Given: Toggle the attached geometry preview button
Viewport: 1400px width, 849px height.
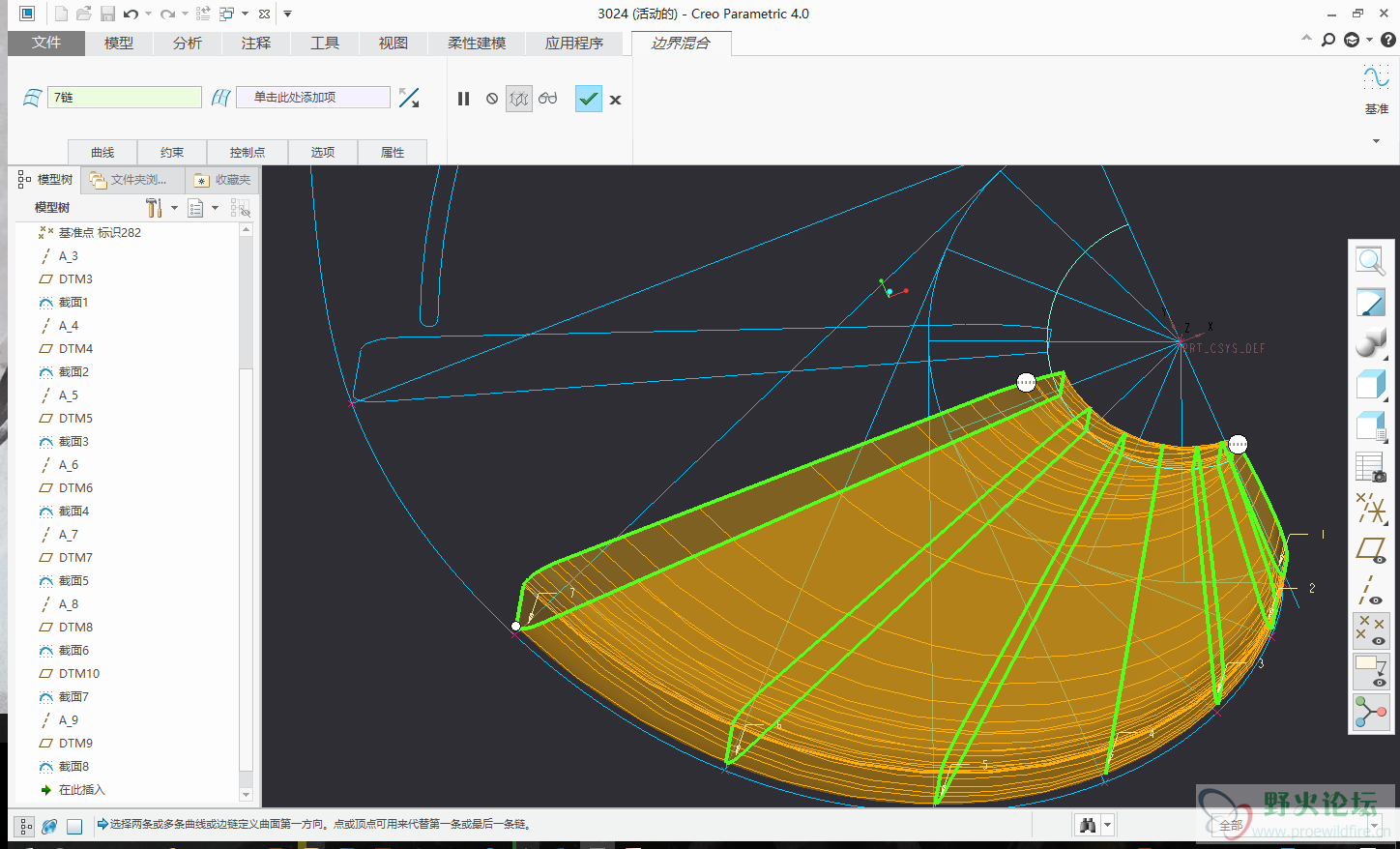Looking at the screenshot, I should click(x=519, y=99).
